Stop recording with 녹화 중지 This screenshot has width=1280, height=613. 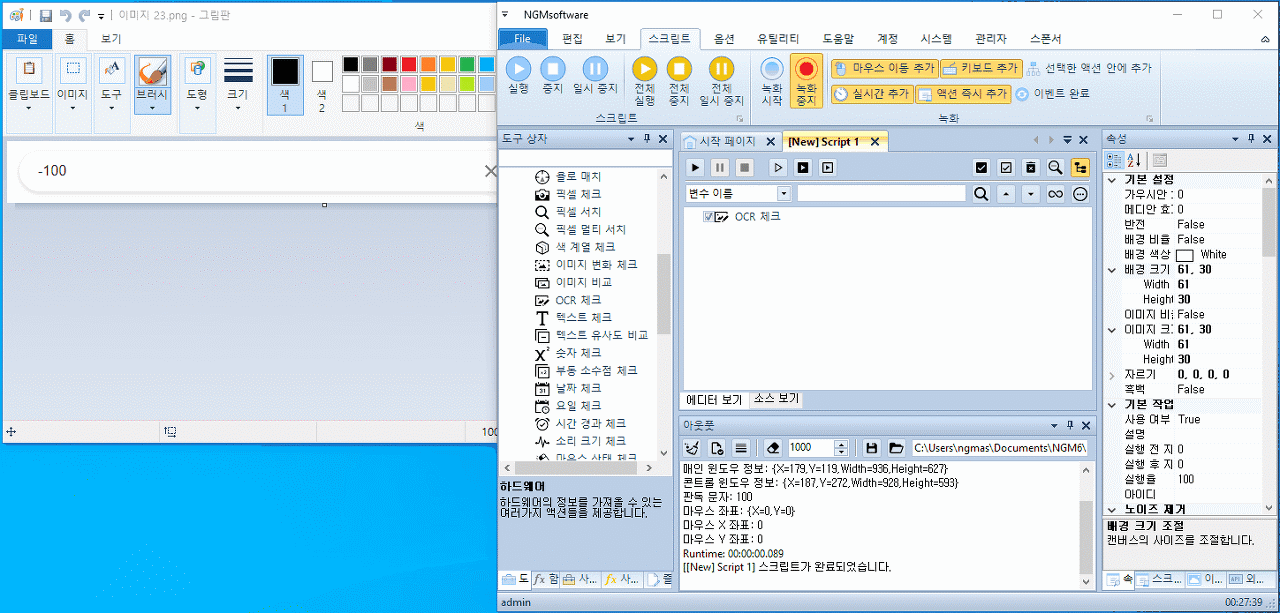click(806, 81)
